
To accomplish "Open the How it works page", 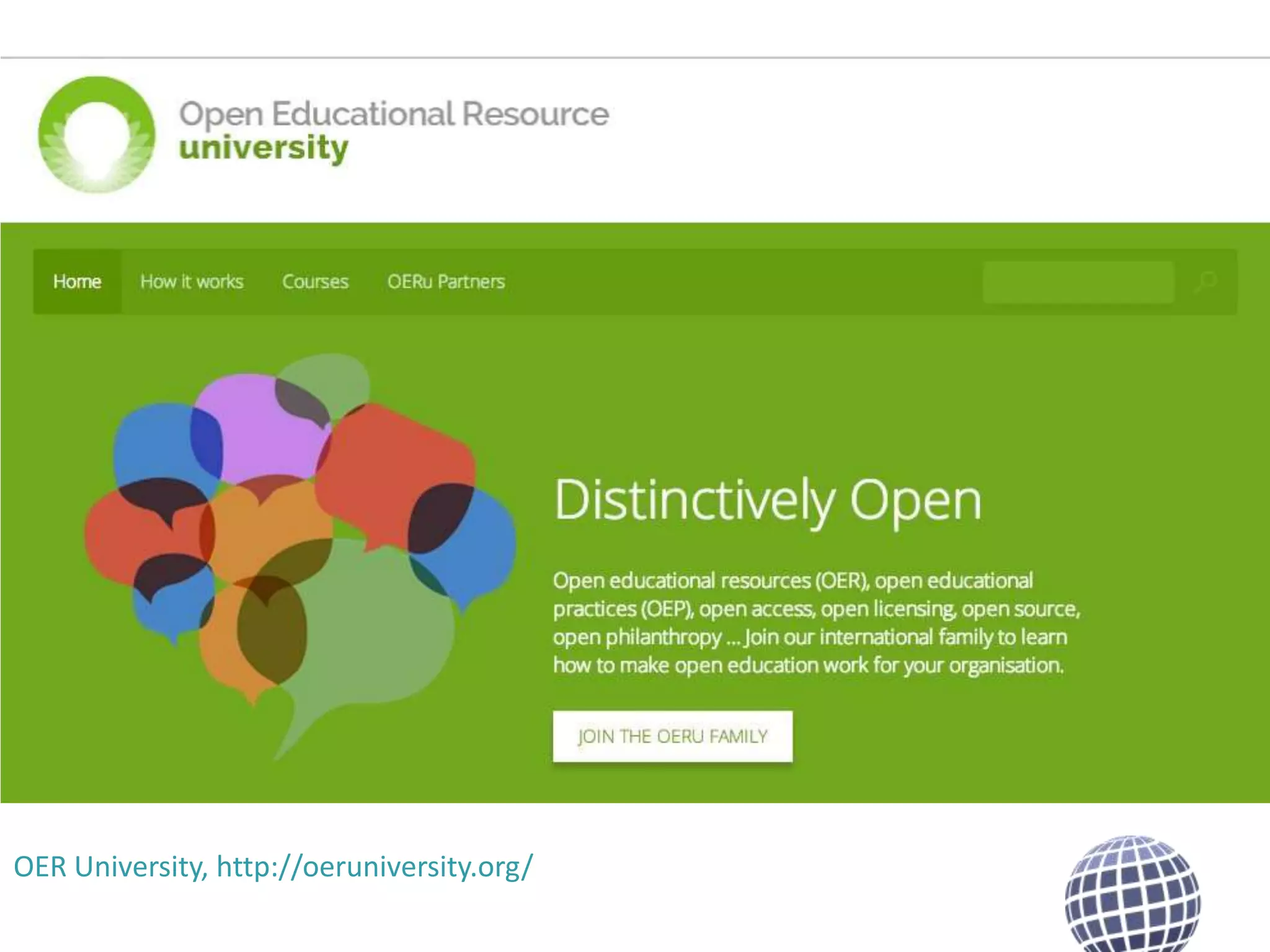I will click(x=192, y=282).
